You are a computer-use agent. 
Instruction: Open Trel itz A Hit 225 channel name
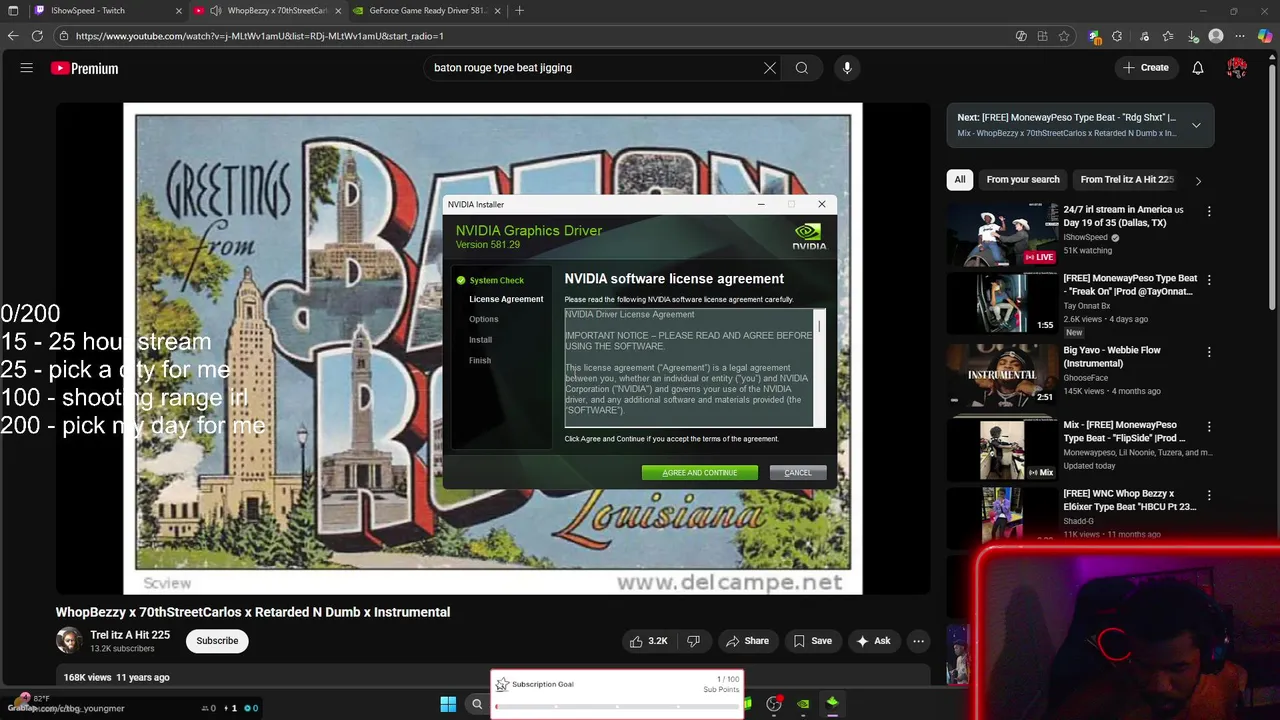pyautogui.click(x=130, y=635)
